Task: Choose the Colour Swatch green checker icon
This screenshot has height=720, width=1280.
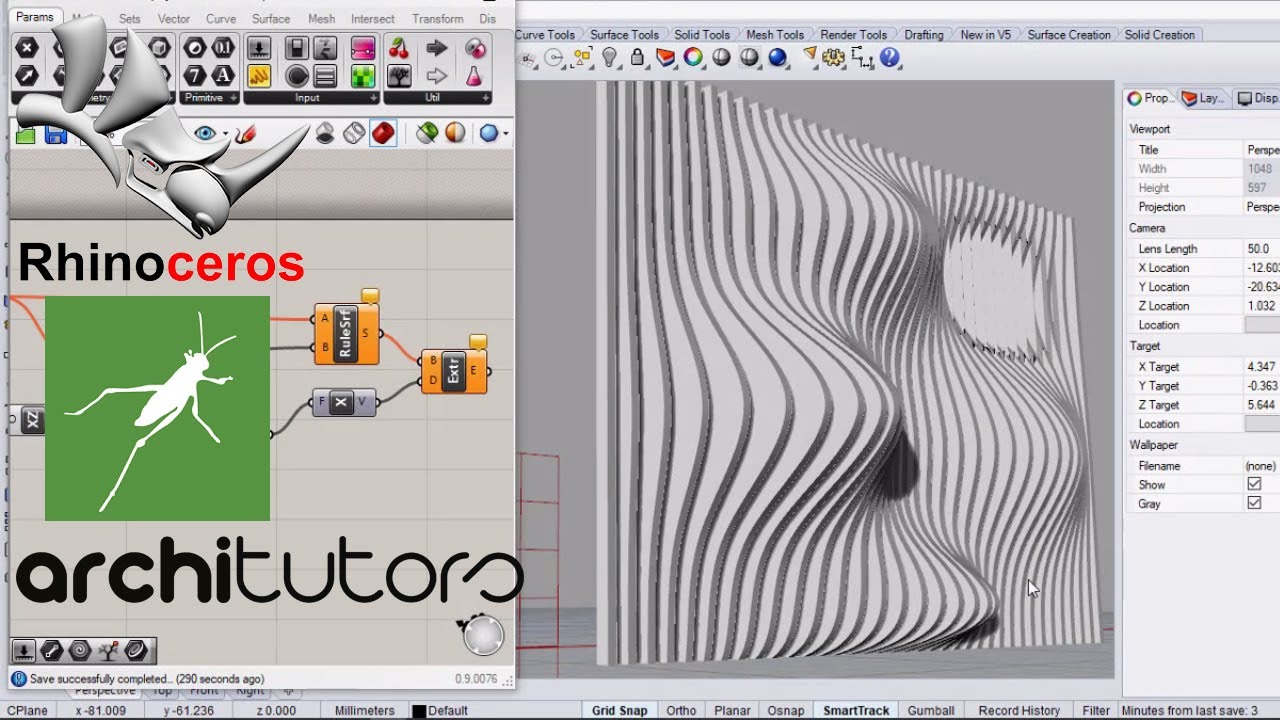Action: click(x=363, y=75)
